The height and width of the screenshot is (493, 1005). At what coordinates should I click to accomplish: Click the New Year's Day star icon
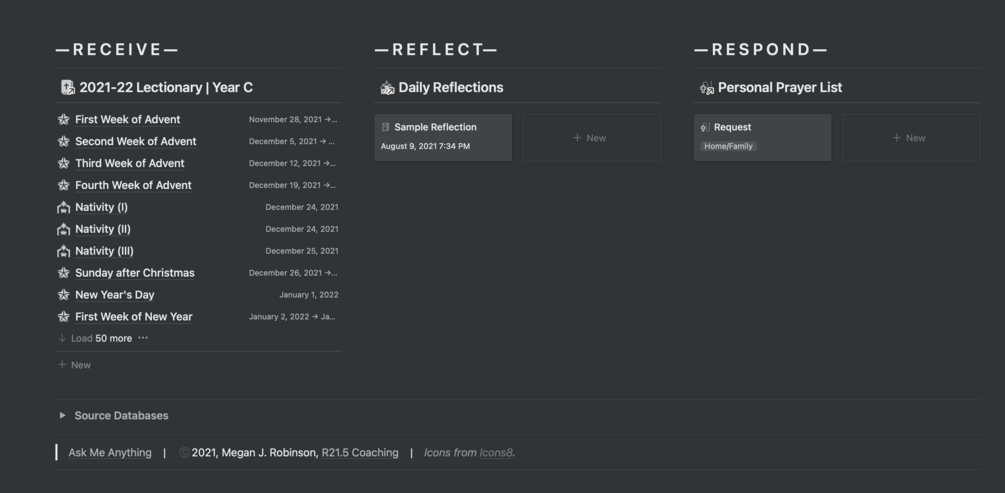click(64, 295)
